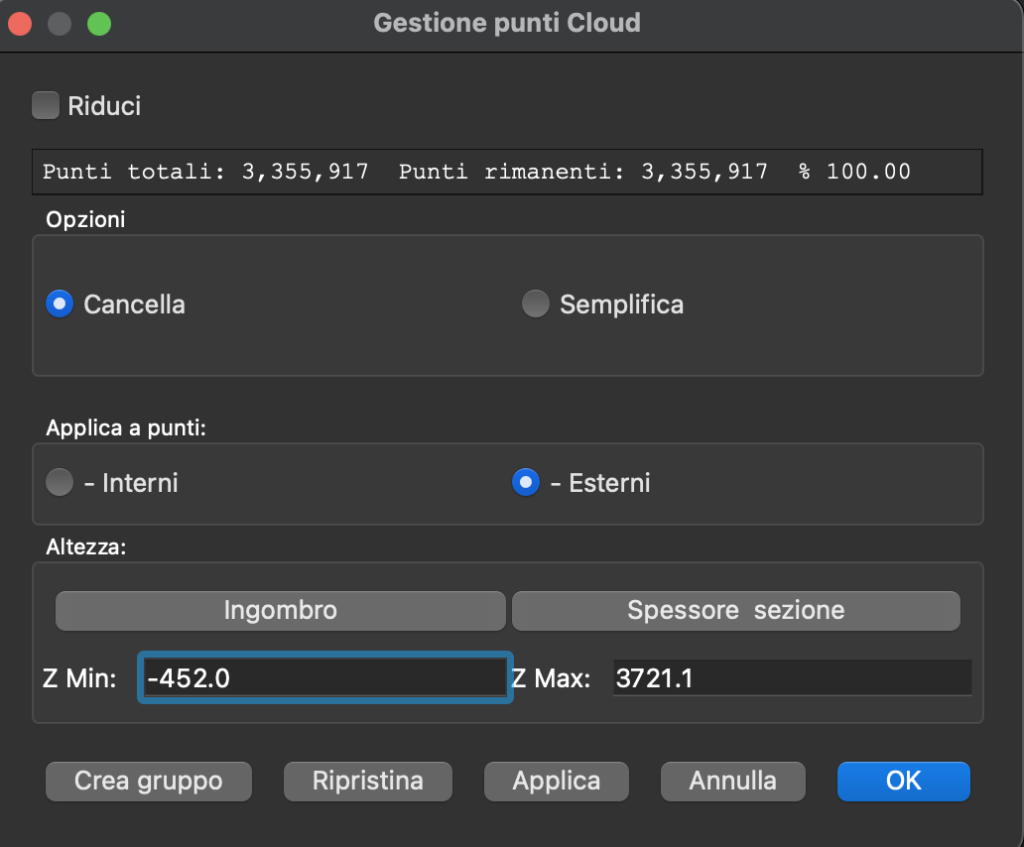
Task: Confirm with the blue OK button
Action: pos(903,781)
